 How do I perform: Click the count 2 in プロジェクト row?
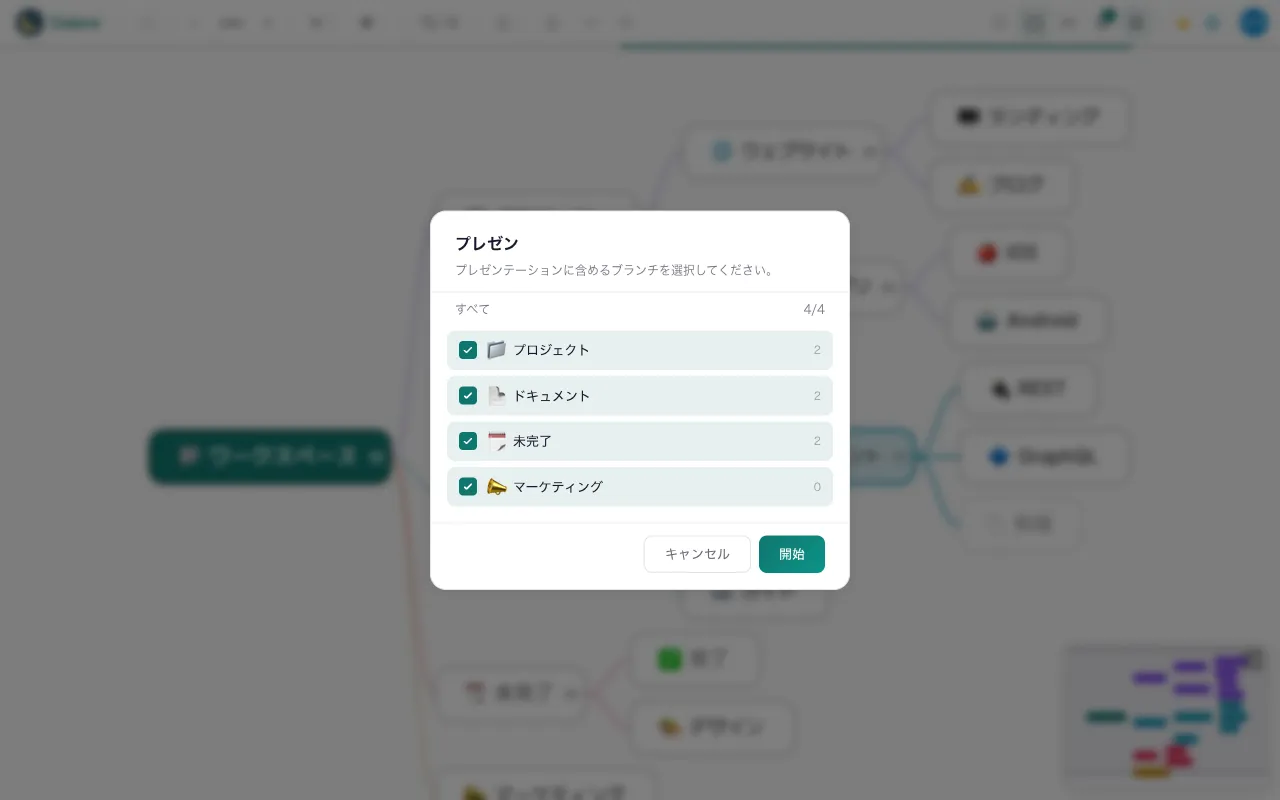point(817,350)
